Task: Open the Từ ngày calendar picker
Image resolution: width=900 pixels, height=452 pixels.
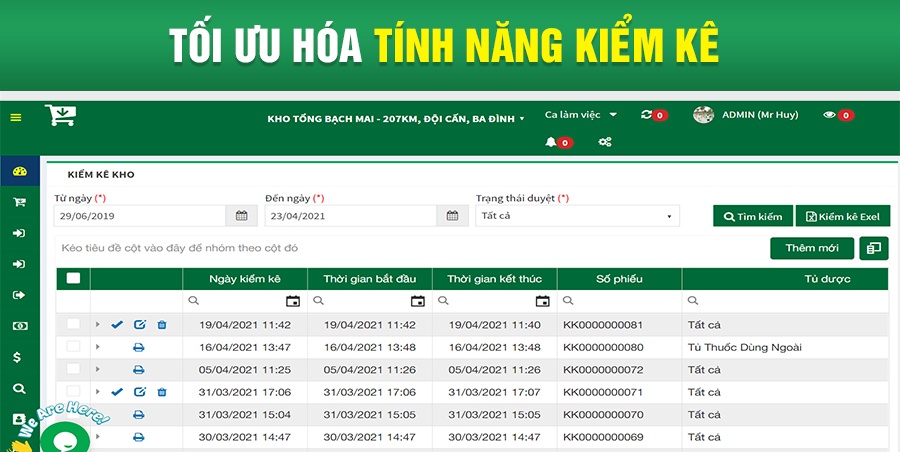Action: tap(242, 216)
